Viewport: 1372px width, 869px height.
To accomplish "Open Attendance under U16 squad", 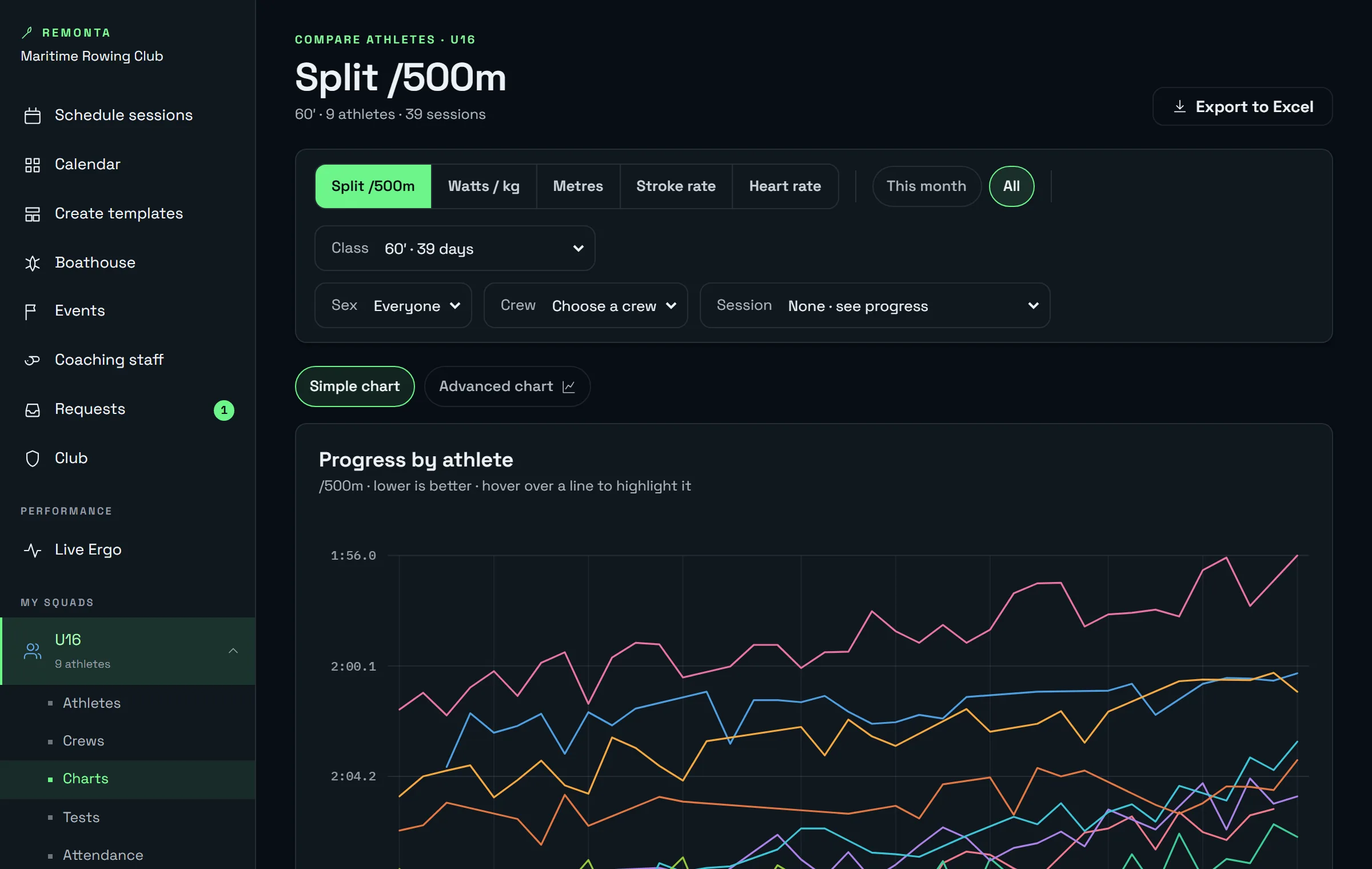I will tap(127, 855).
